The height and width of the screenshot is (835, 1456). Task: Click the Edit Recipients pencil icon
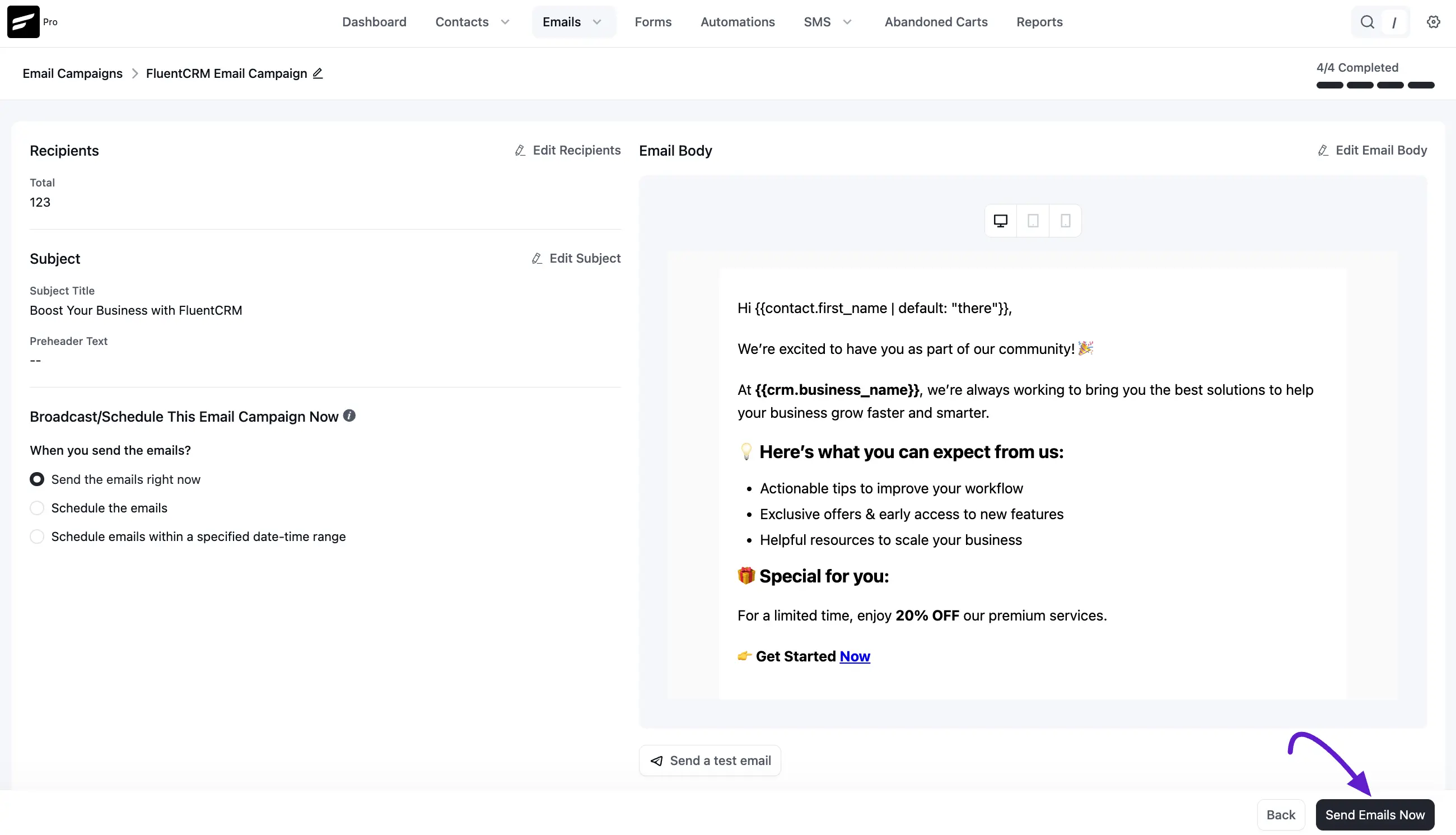click(x=520, y=150)
